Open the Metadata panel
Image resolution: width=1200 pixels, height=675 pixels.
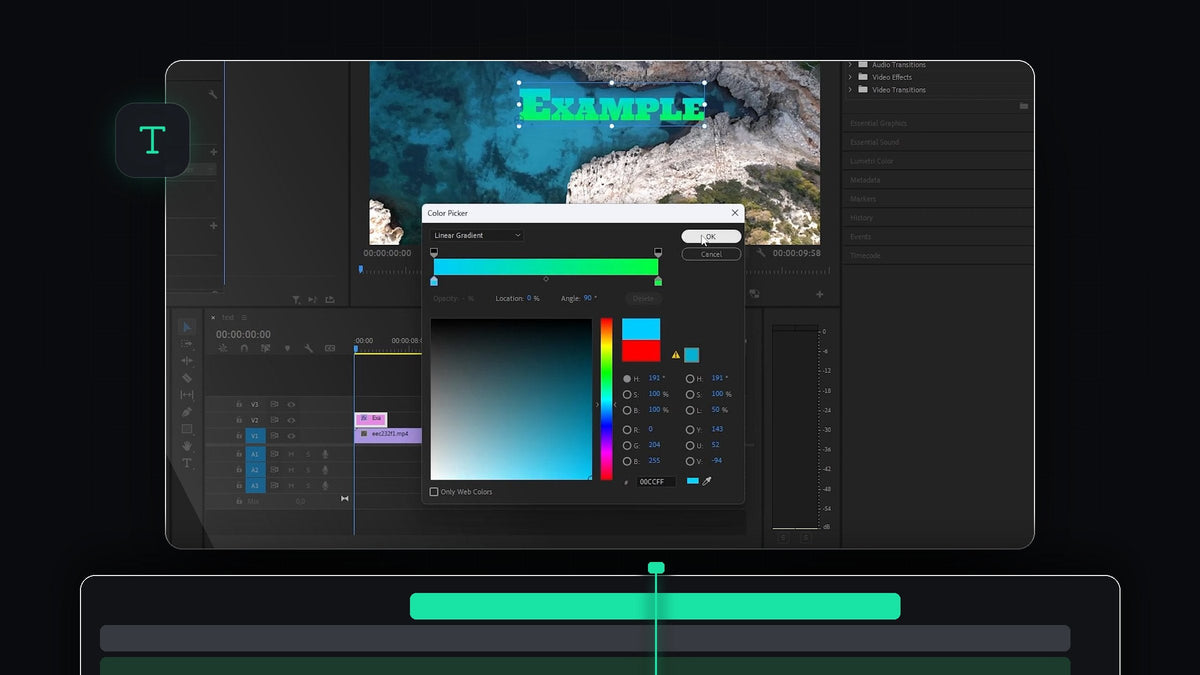(x=865, y=180)
